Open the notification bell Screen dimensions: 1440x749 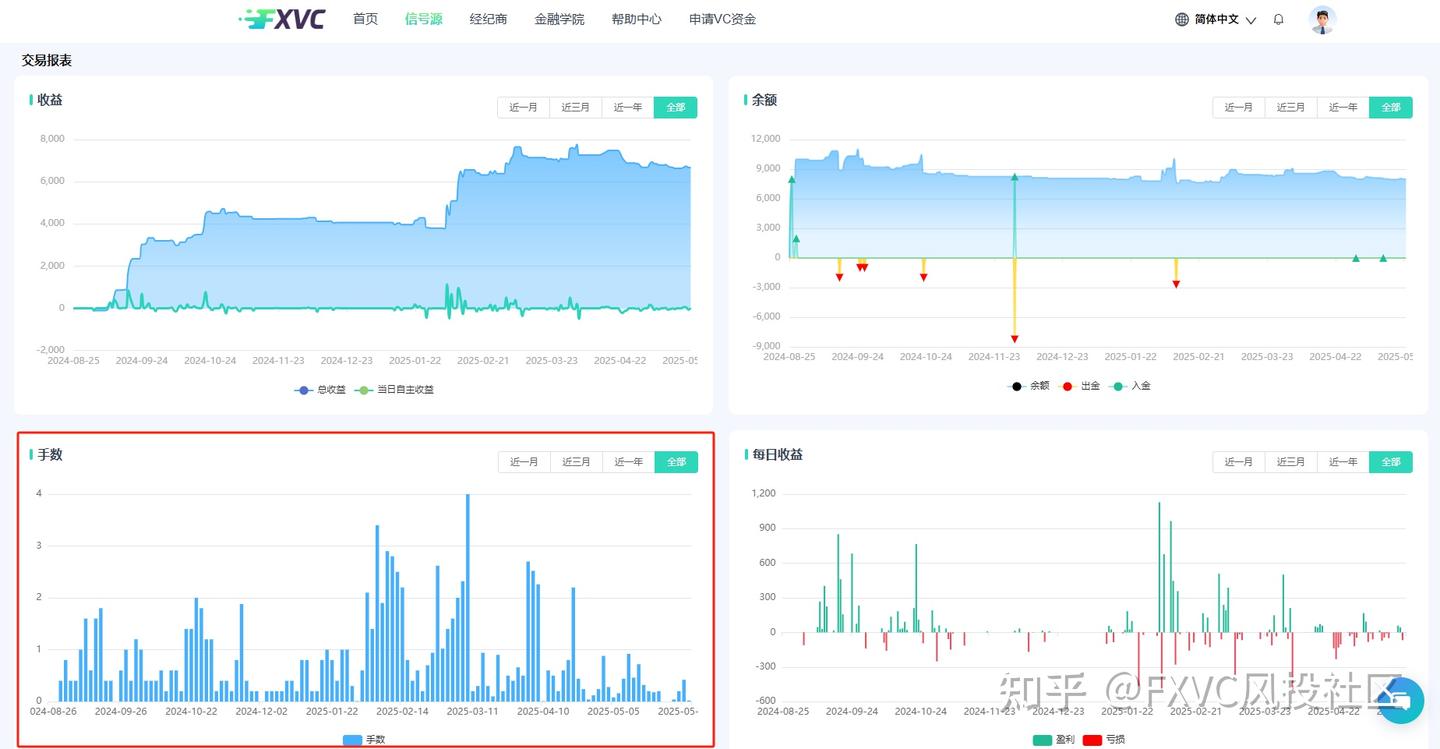[x=1278, y=19]
